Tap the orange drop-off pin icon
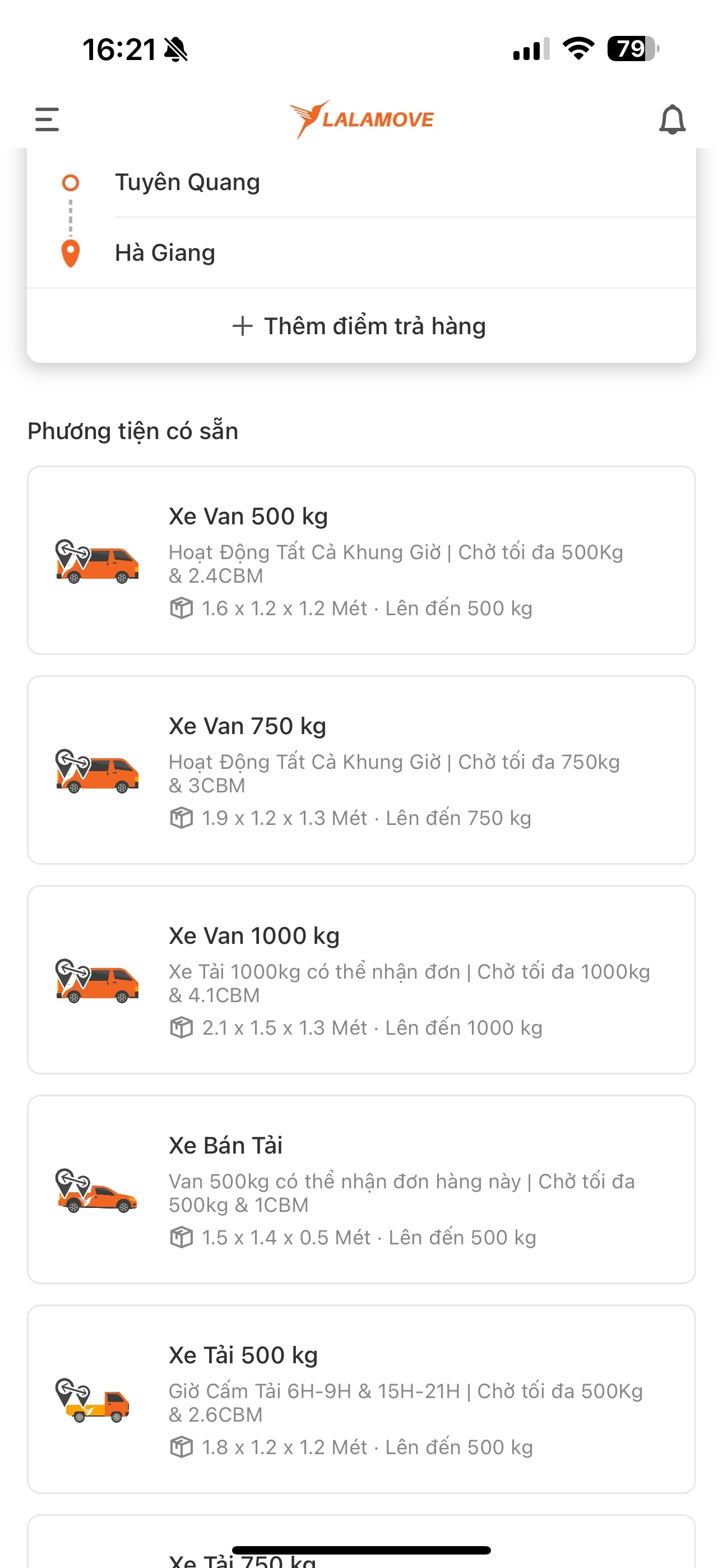This screenshot has height=1568, width=723. 71,253
